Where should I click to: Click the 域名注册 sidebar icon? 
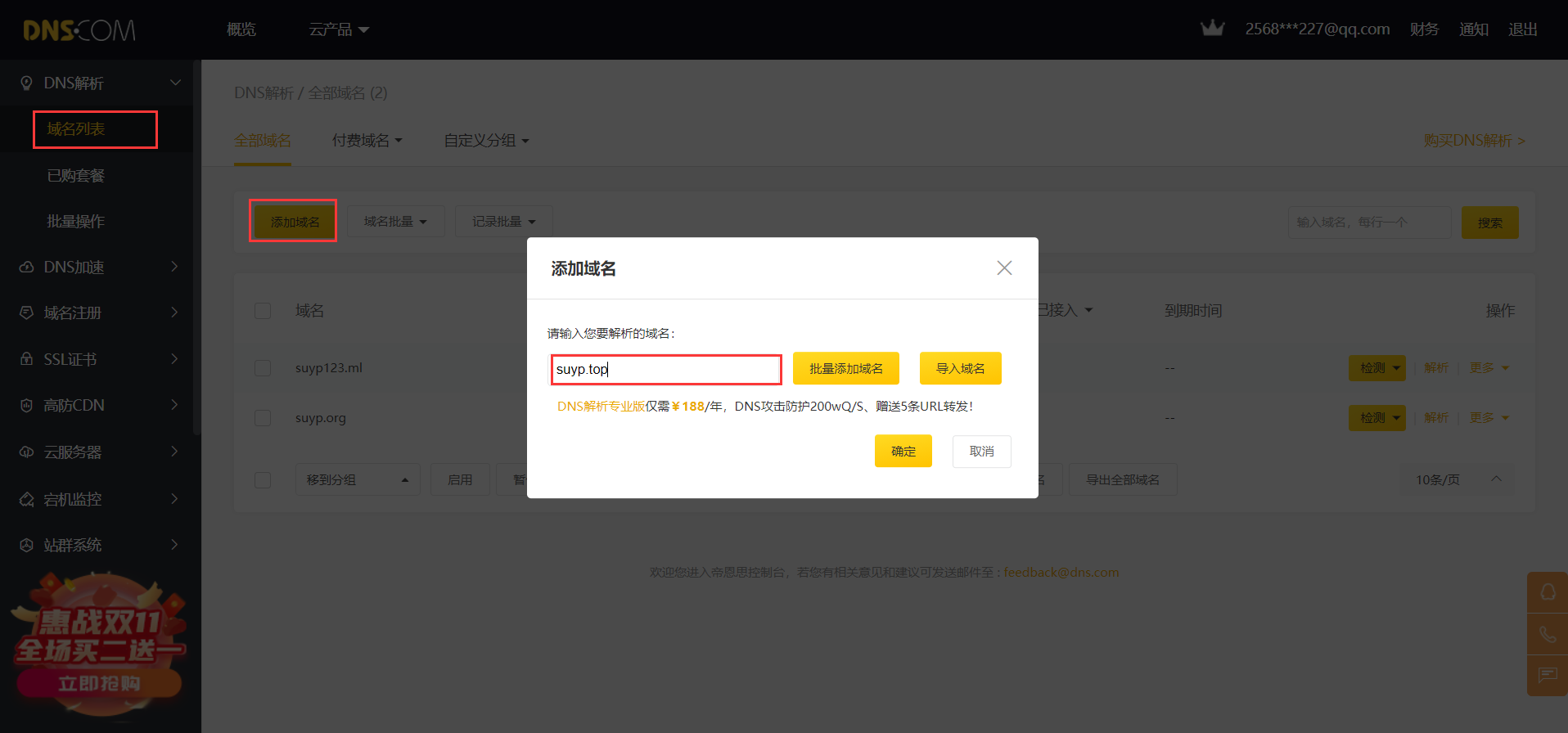click(26, 313)
